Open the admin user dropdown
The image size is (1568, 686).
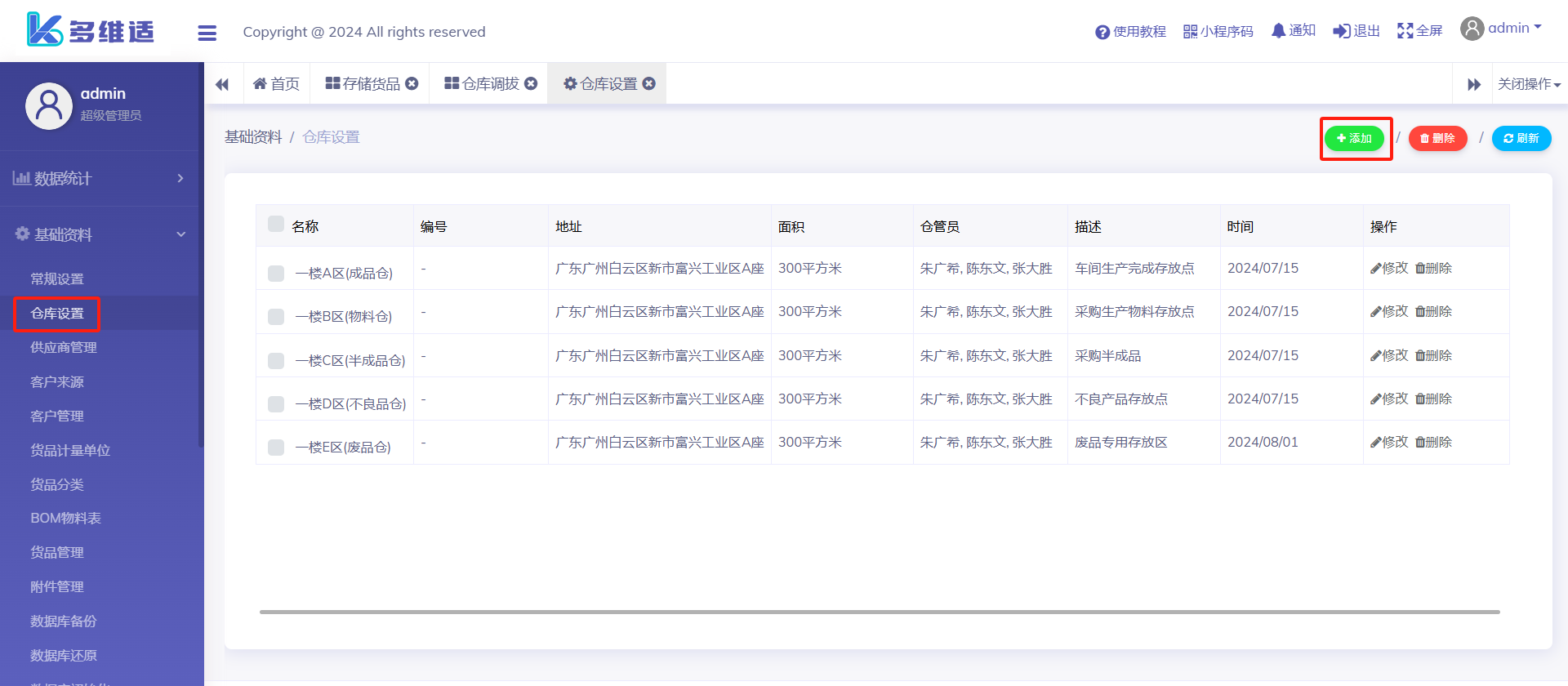click(1501, 29)
